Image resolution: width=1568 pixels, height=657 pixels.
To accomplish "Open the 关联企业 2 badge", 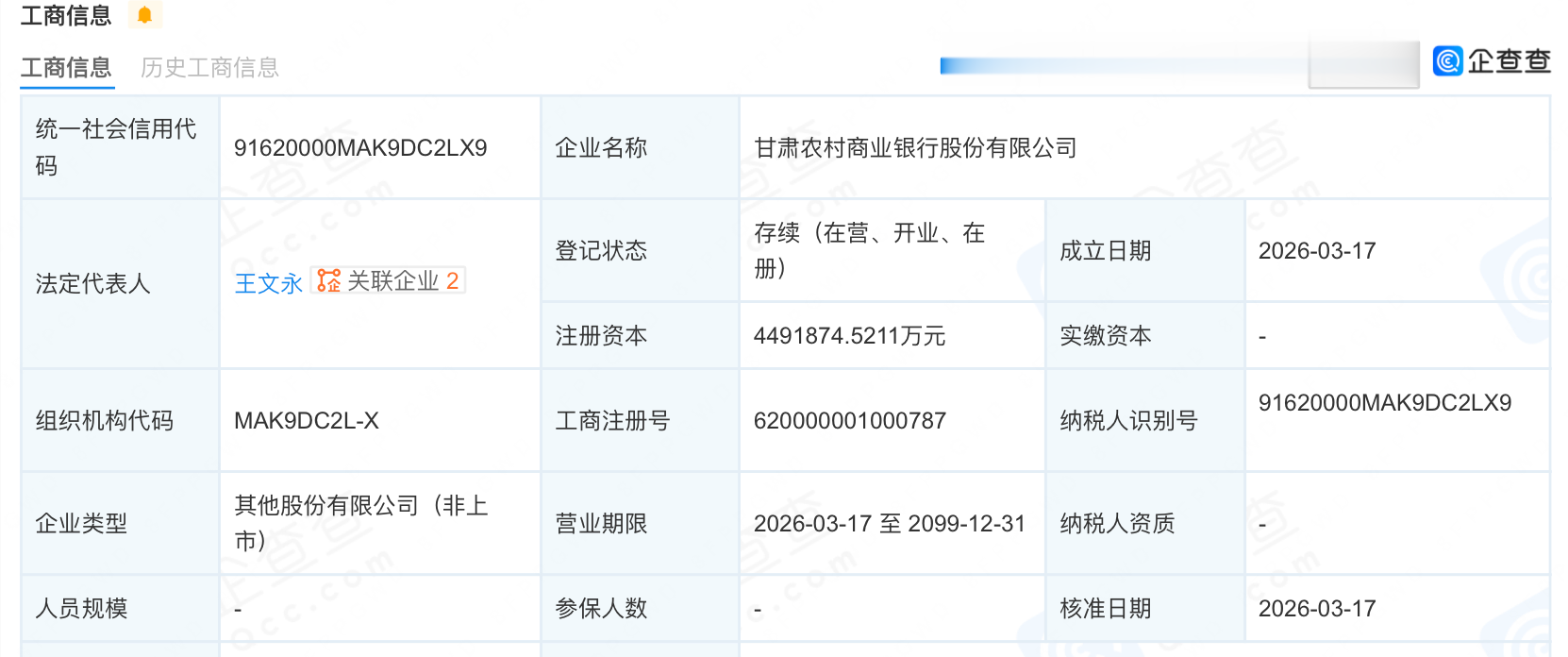I will [389, 280].
